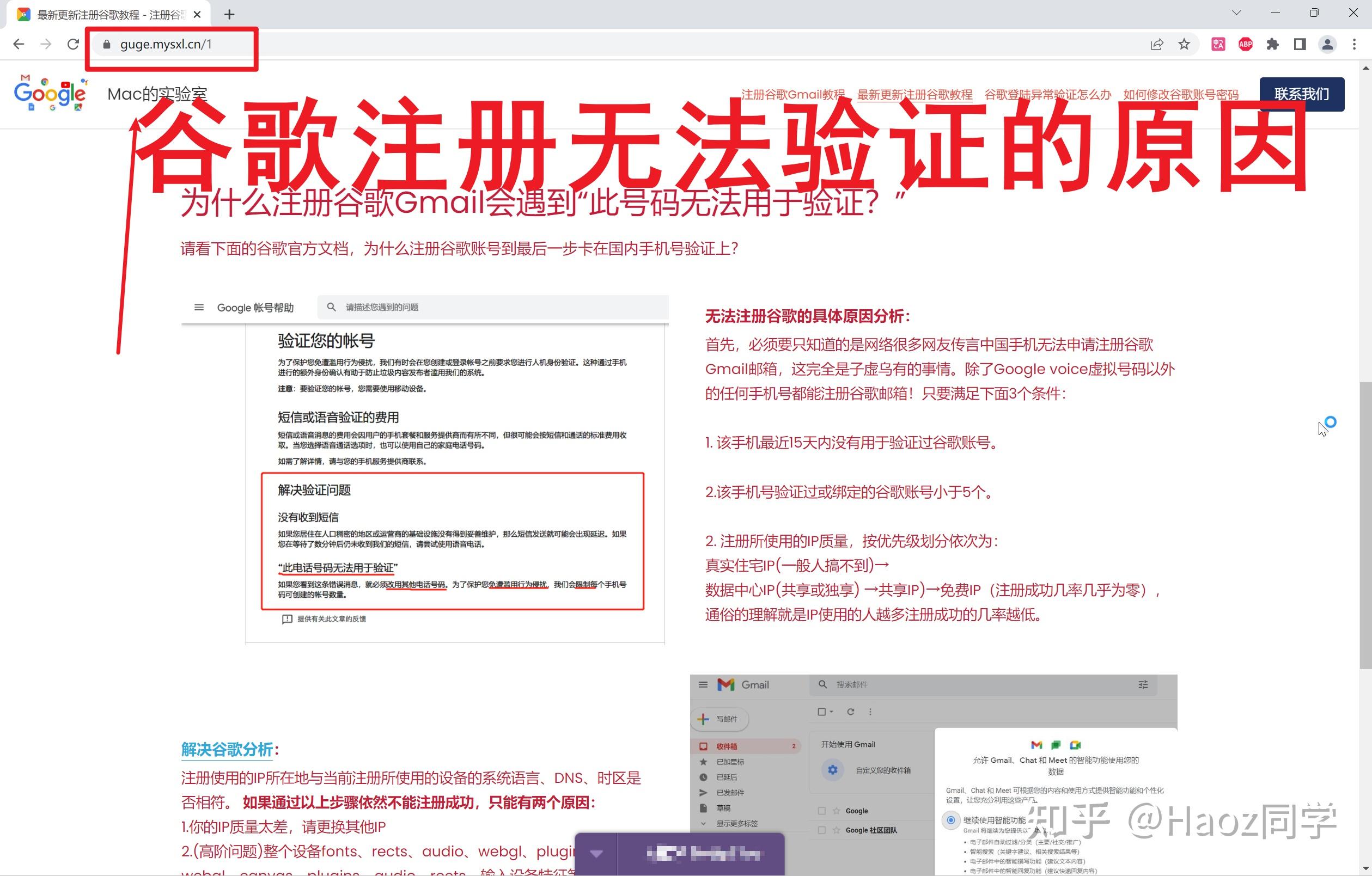Close the current browser tab

(x=197, y=14)
